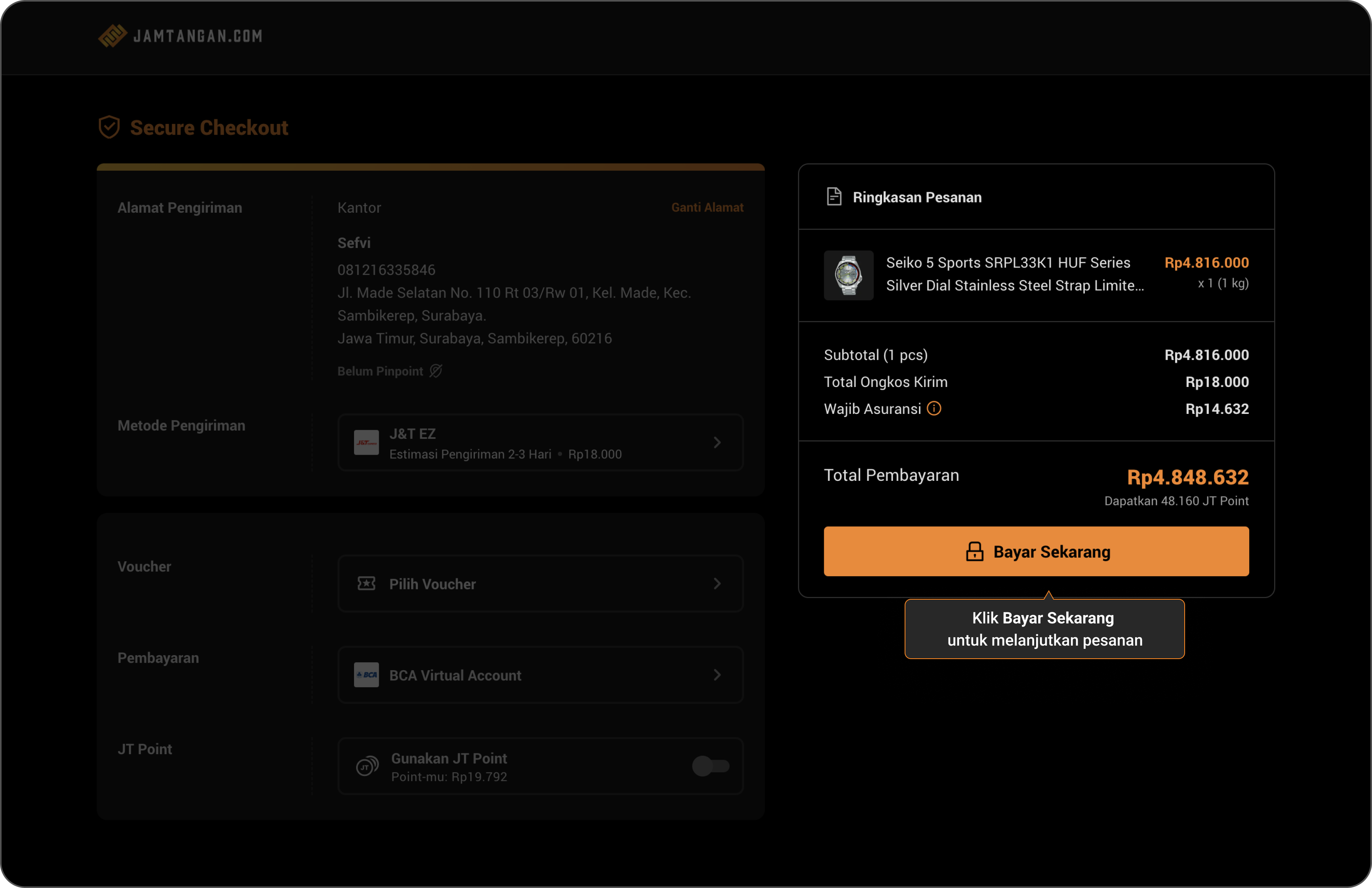1372x888 pixels.
Task: Click the Dapatkan 48.160 JT Point text
Action: click(1176, 501)
